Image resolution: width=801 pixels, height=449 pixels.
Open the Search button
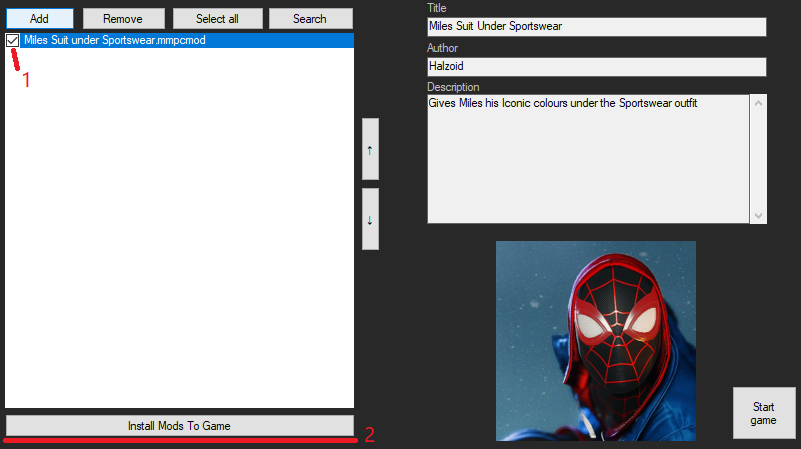coord(311,19)
